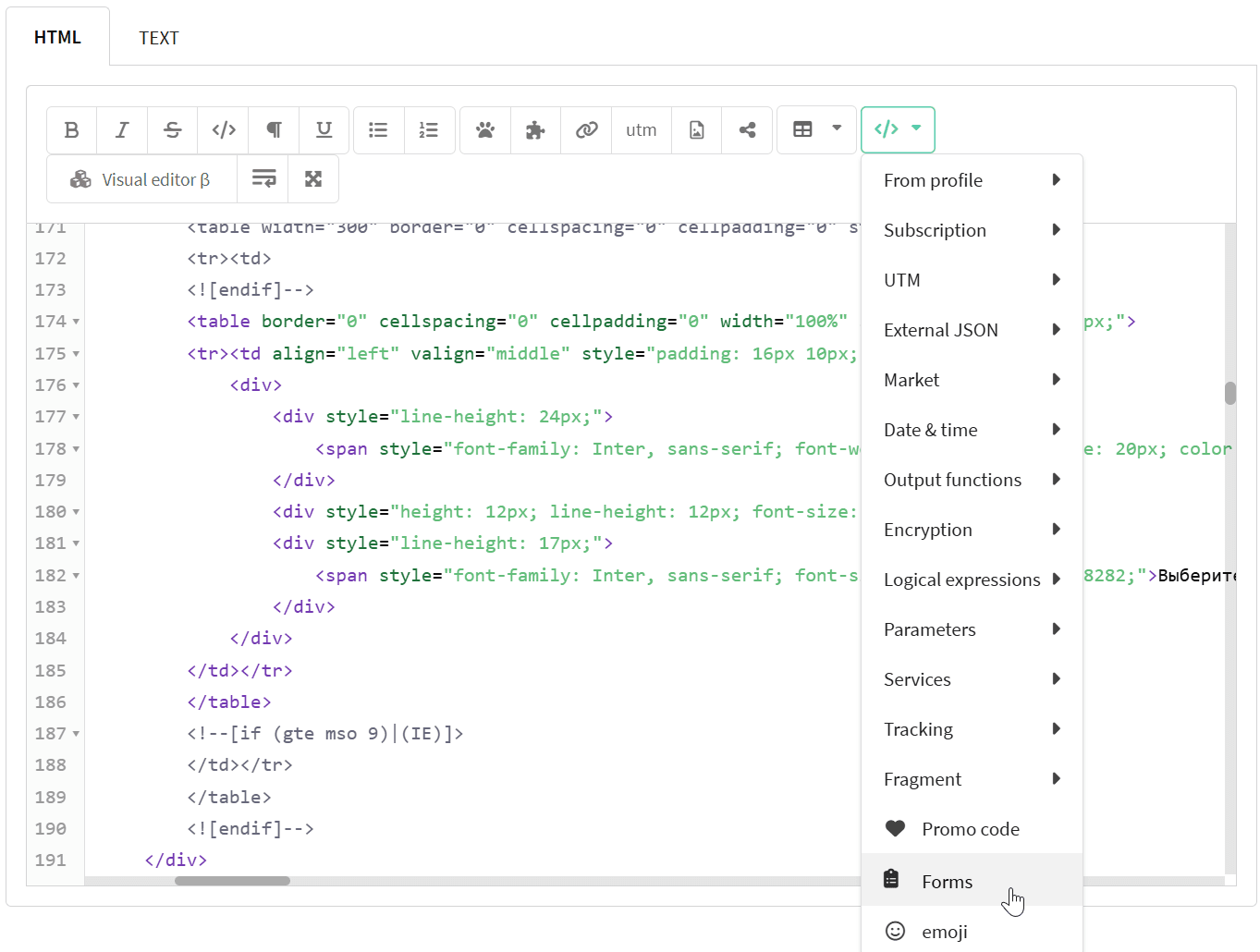Open Services submenu
The height and width of the screenshot is (952, 1260).
(x=972, y=679)
